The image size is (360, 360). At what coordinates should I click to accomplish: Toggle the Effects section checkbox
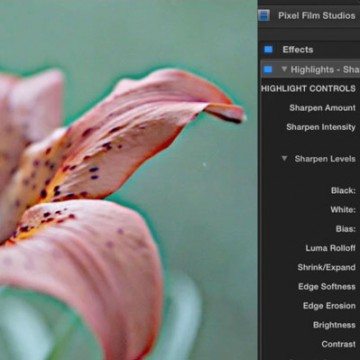(x=268, y=50)
